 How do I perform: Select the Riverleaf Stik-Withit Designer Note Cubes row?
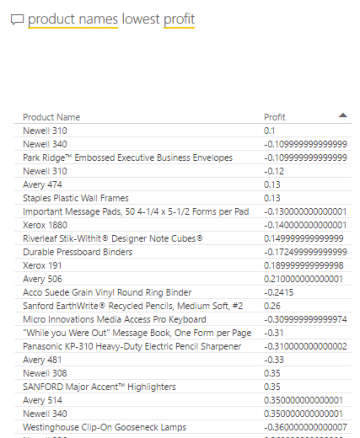[183, 239]
